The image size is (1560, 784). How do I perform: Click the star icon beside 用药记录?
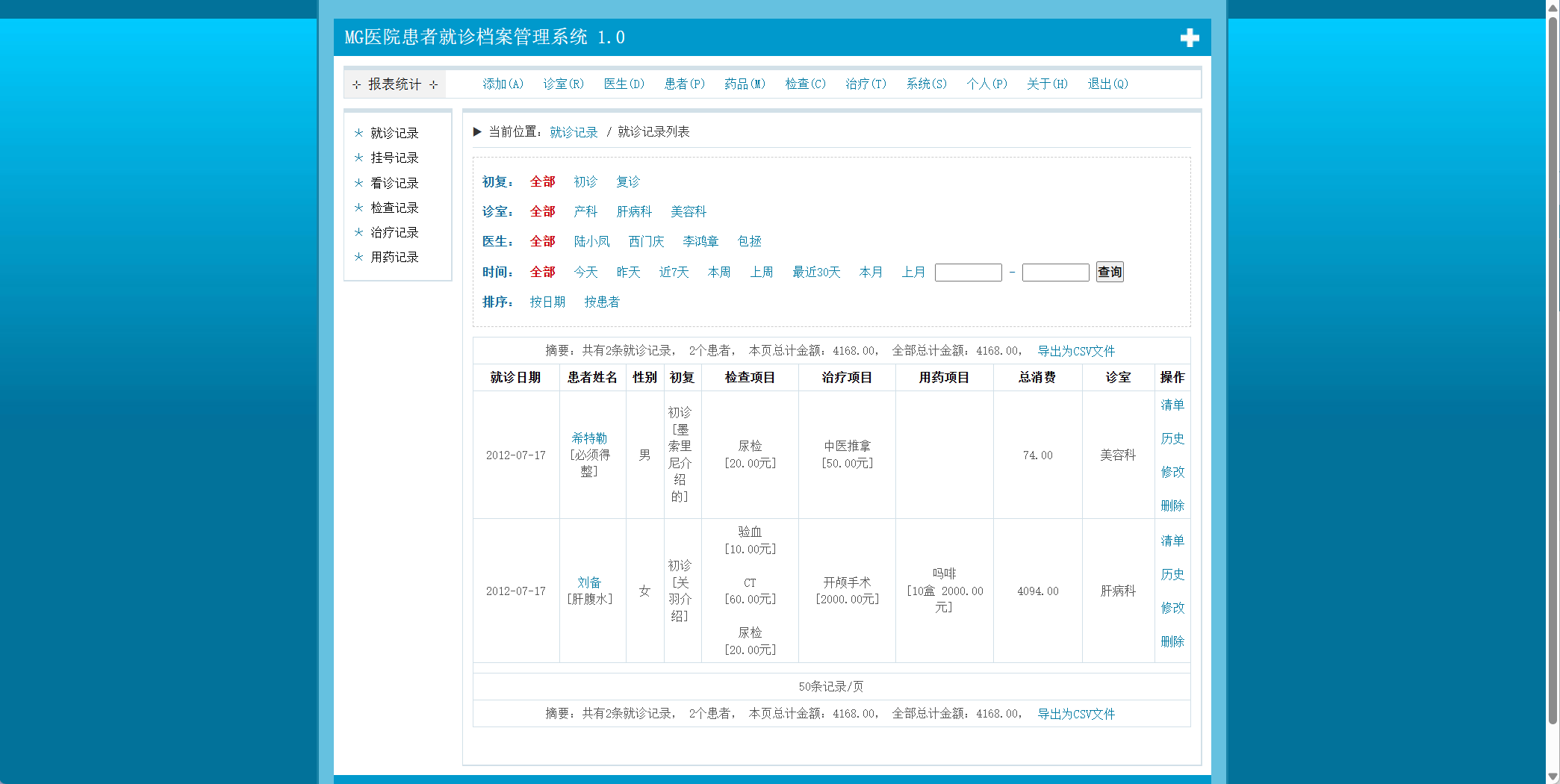[x=358, y=257]
